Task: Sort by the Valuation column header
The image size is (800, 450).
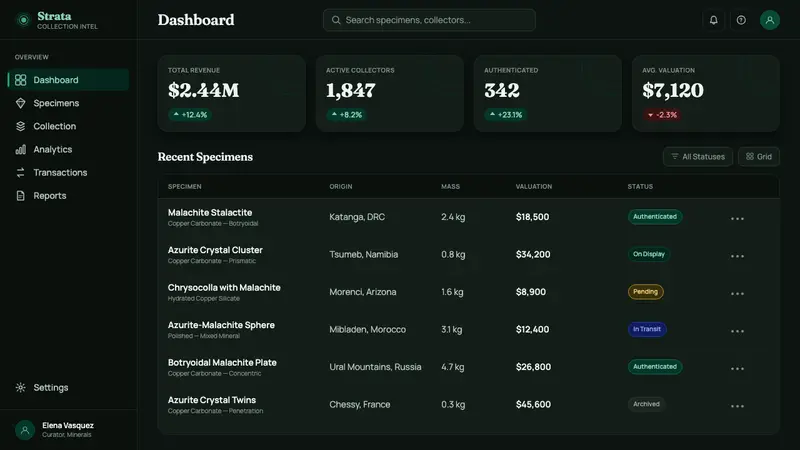Action: (534, 187)
